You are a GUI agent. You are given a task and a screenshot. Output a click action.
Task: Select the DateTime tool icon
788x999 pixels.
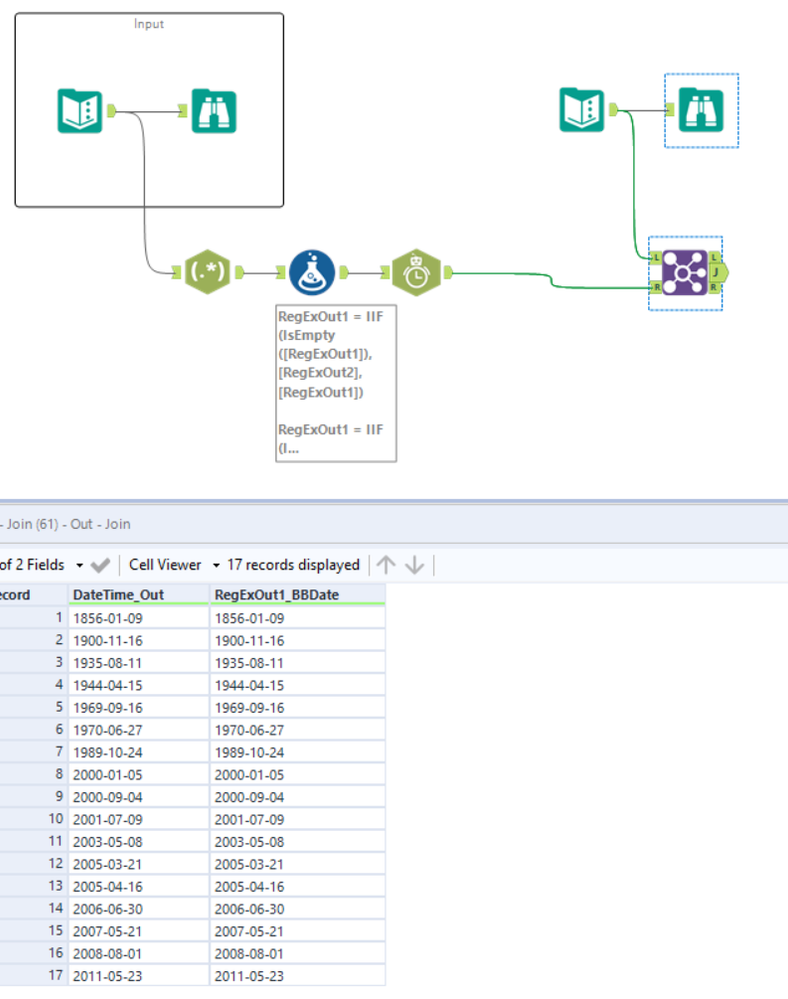coord(416,273)
